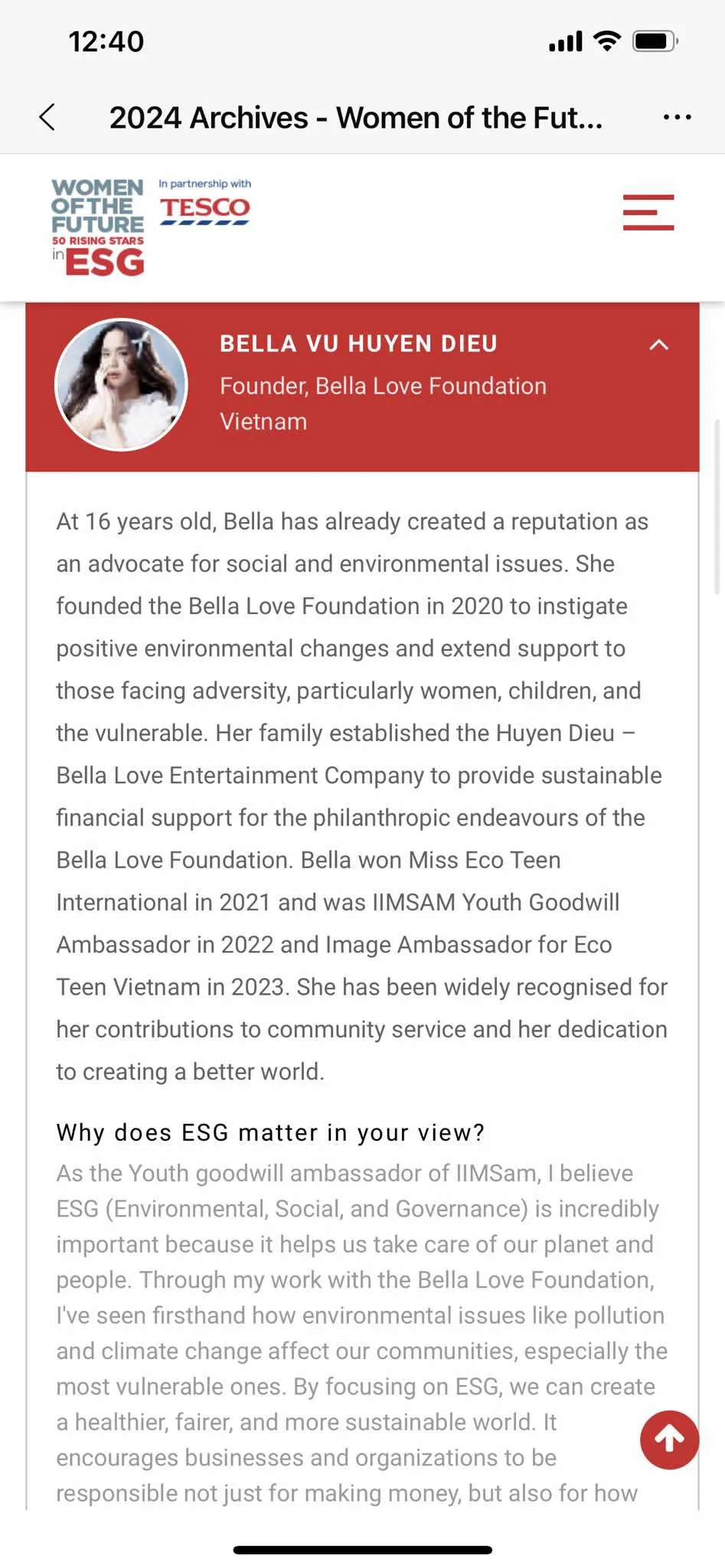Click the Tesco partner logo
The width and height of the screenshot is (725, 1568).
click(204, 209)
